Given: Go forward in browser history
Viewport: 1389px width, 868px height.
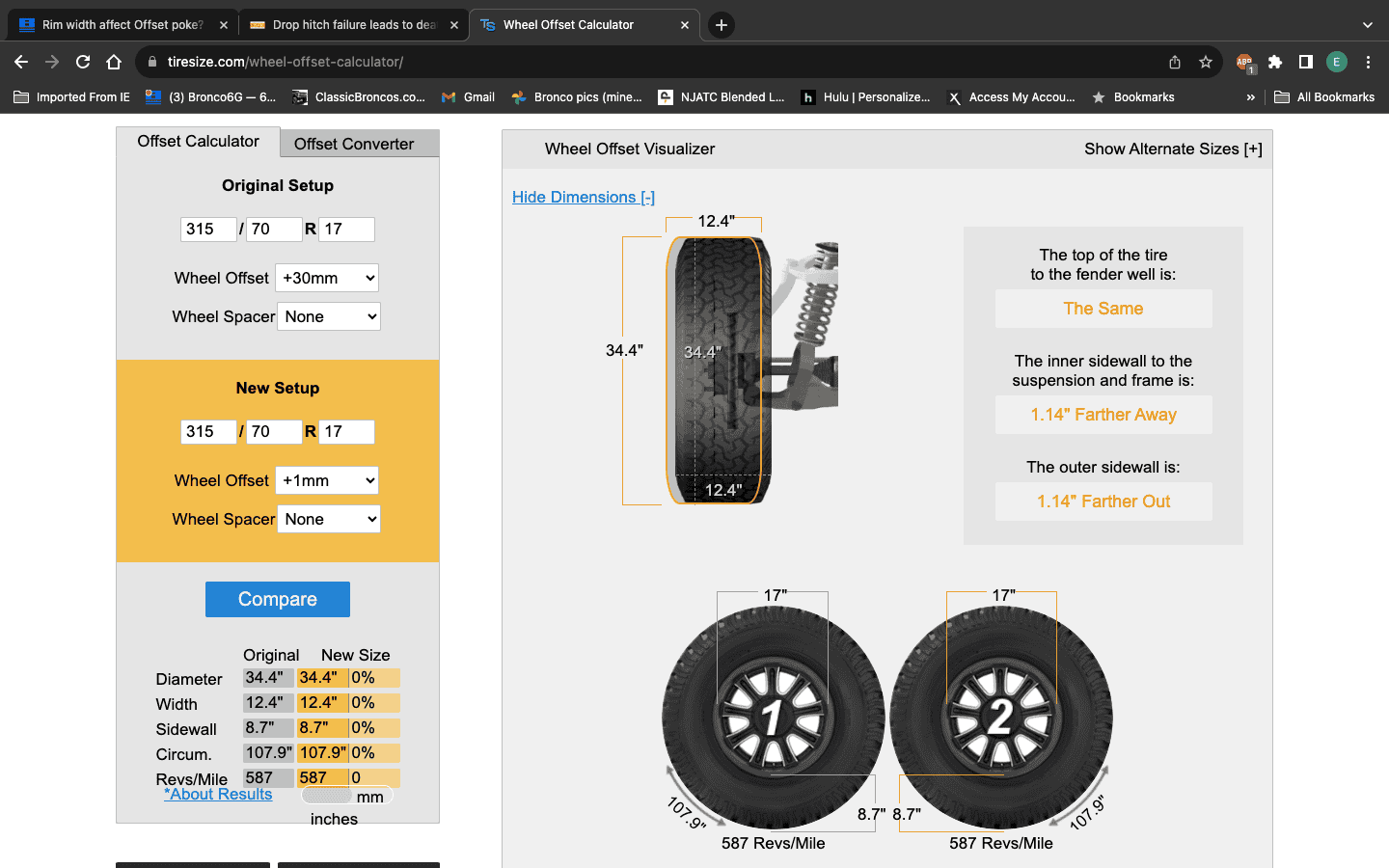Looking at the screenshot, I should point(52,62).
